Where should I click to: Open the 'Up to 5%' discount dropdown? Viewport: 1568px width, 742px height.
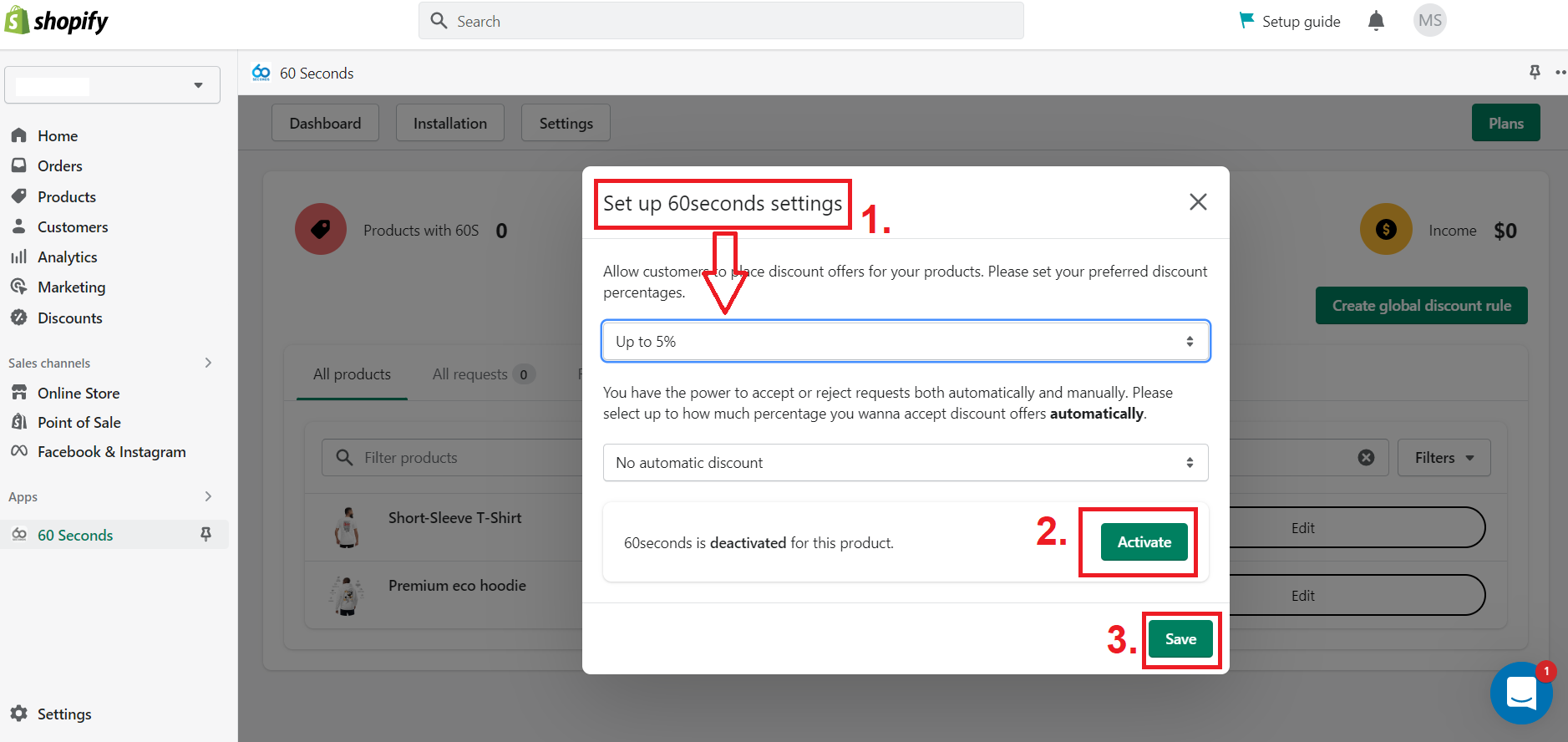(x=906, y=341)
